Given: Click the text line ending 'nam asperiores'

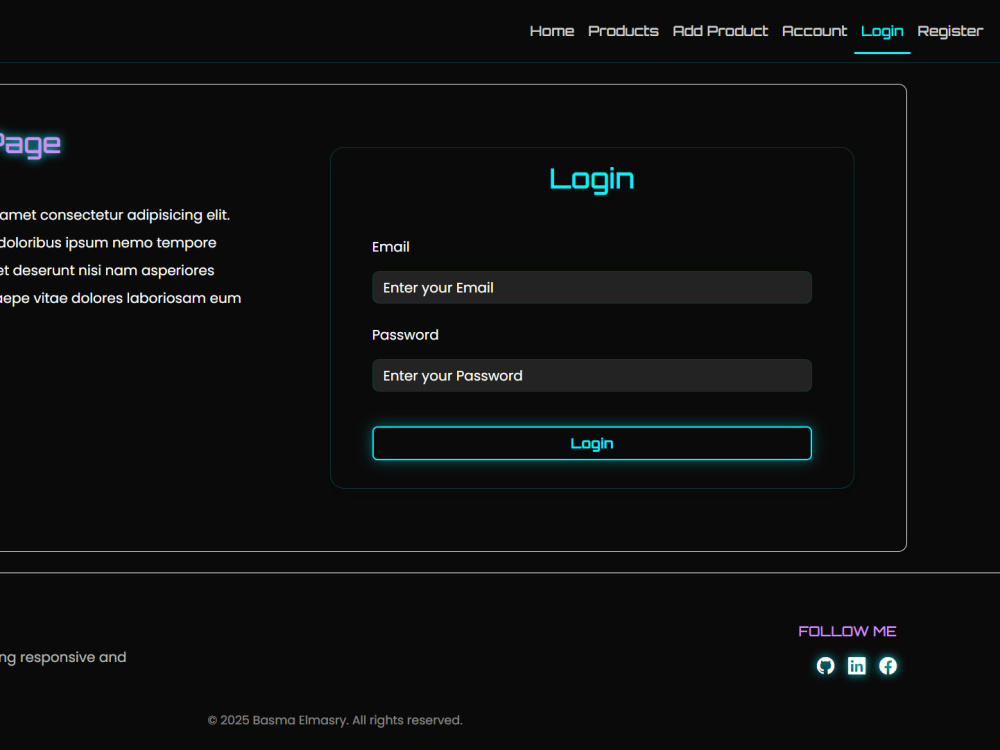Looking at the screenshot, I should point(107,270).
